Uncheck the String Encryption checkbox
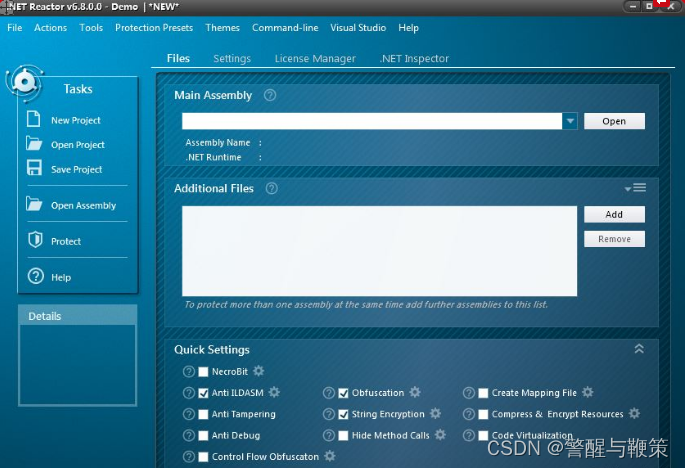This screenshot has width=685, height=468. click(343, 414)
